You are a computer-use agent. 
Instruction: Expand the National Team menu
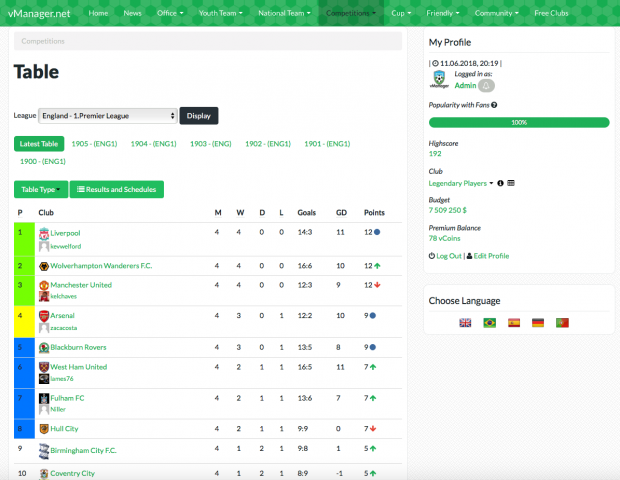pyautogui.click(x=284, y=13)
